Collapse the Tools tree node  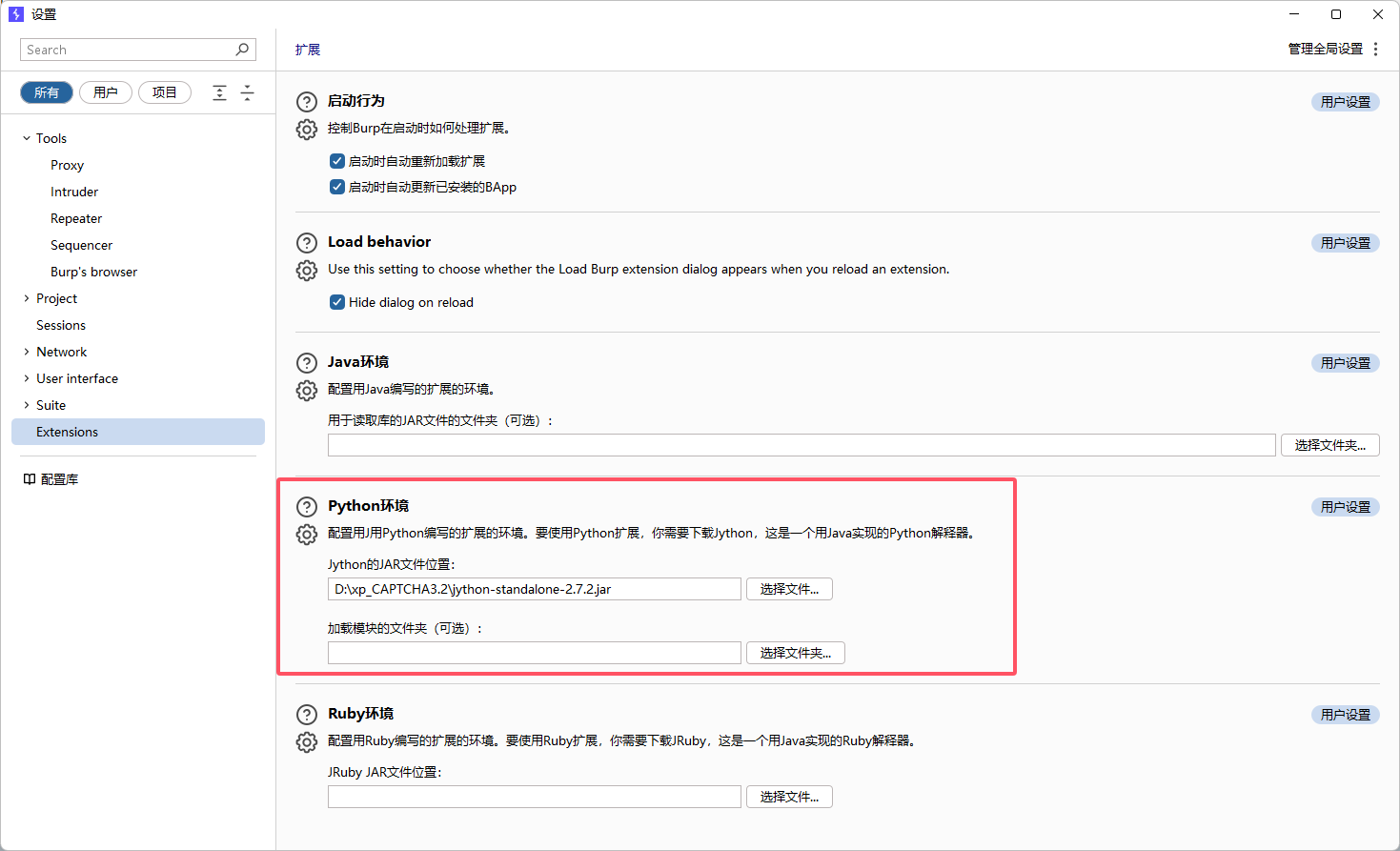27,138
